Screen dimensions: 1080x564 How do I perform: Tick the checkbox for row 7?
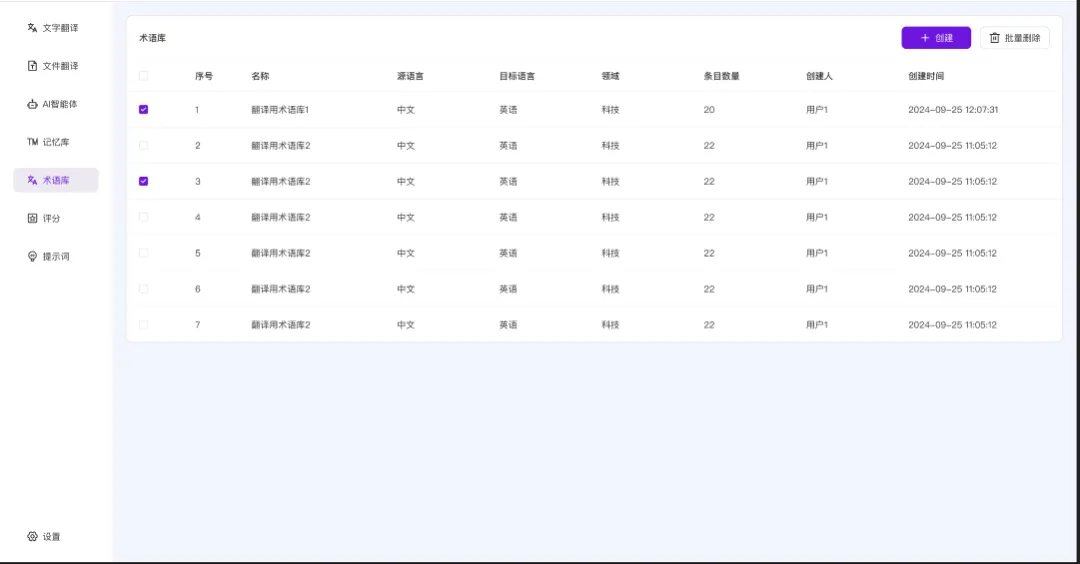tap(143, 325)
